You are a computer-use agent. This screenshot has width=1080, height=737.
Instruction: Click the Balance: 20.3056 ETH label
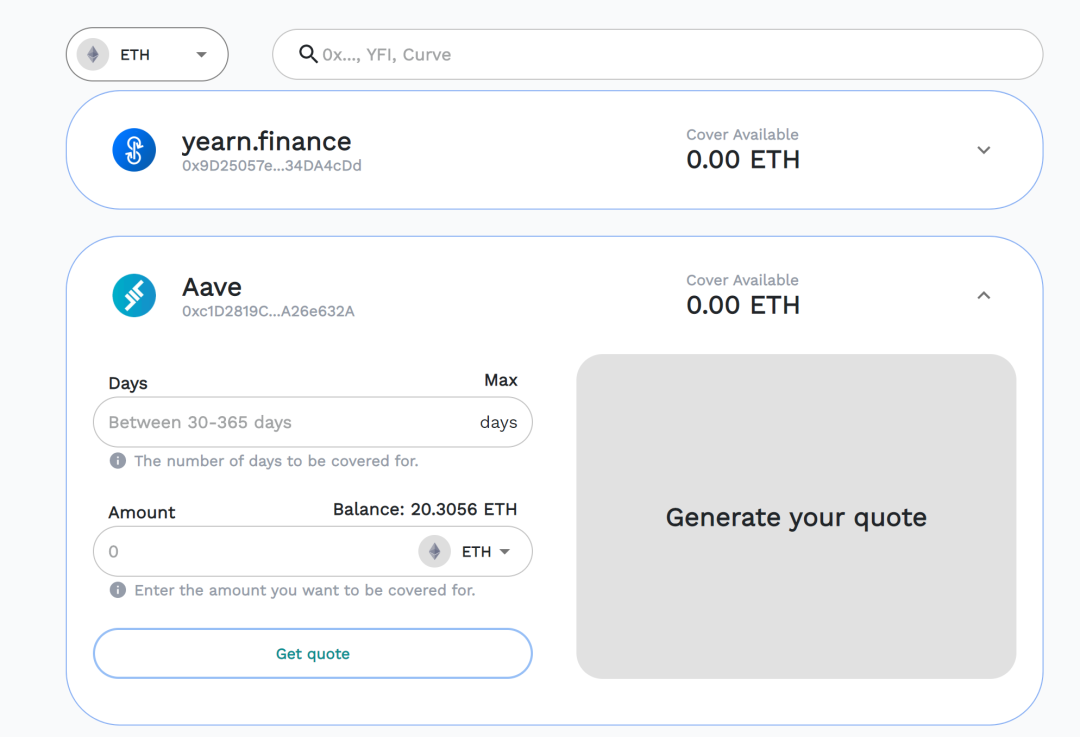425,510
